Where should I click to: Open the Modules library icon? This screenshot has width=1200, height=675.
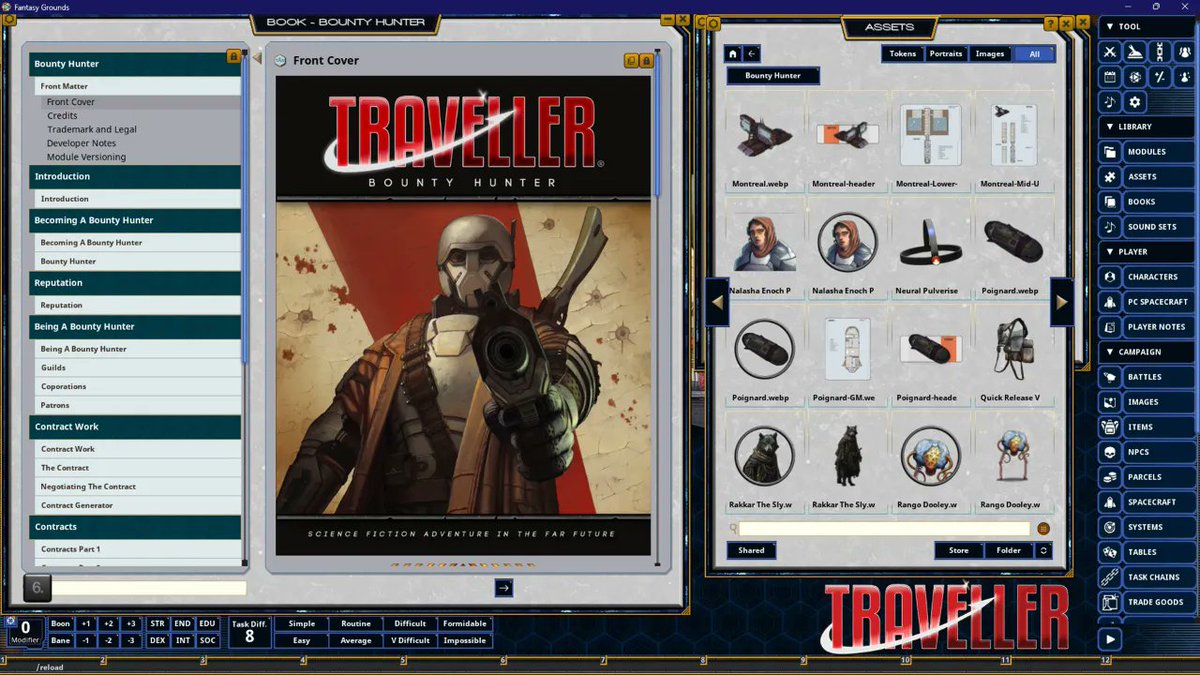pyautogui.click(x=1109, y=152)
